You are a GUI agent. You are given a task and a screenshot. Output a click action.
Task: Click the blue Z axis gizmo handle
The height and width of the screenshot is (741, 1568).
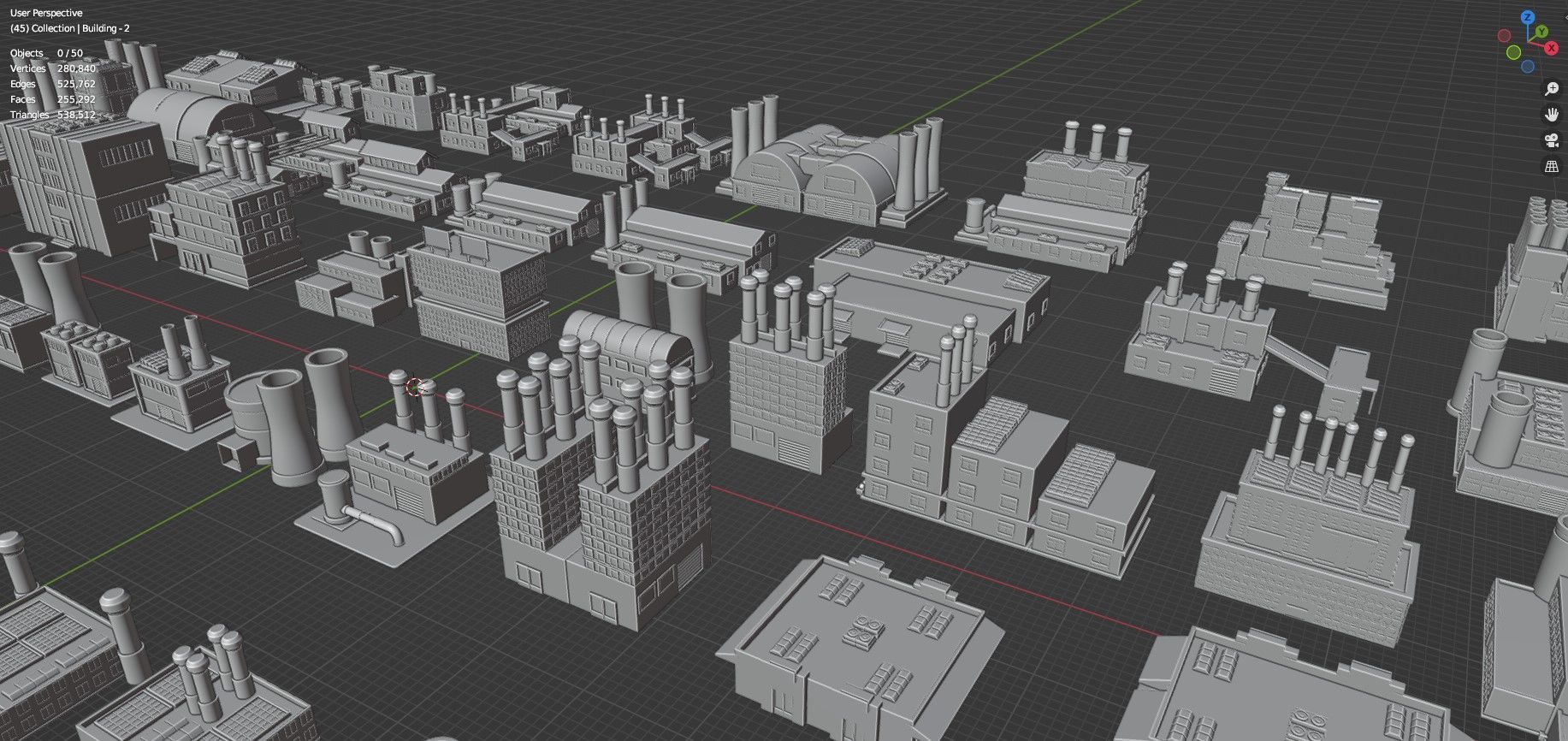(1528, 17)
